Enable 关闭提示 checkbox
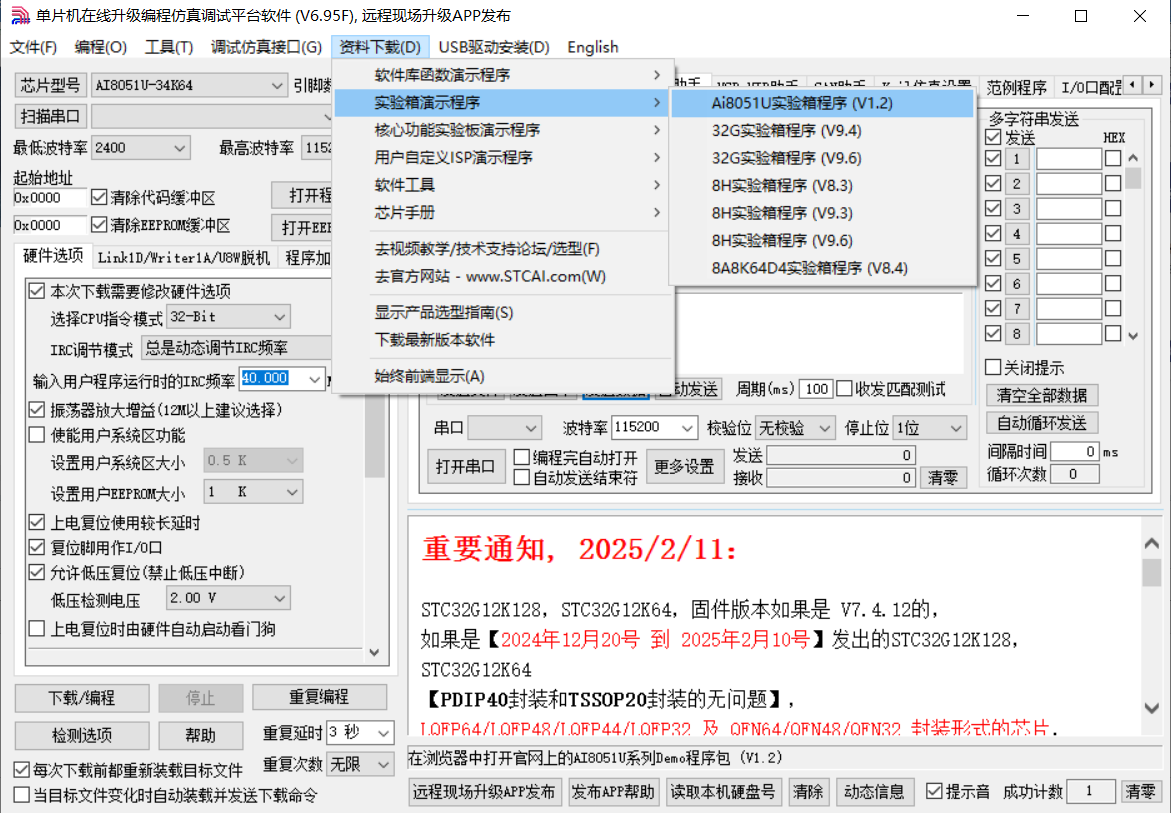Screen dimensions: 1171x813 coord(993,367)
